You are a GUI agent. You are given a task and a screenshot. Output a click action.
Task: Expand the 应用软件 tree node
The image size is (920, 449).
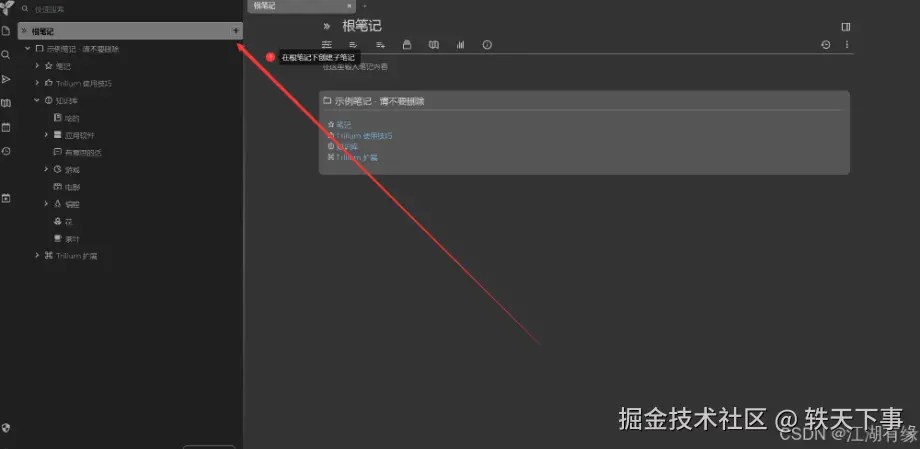(46, 135)
